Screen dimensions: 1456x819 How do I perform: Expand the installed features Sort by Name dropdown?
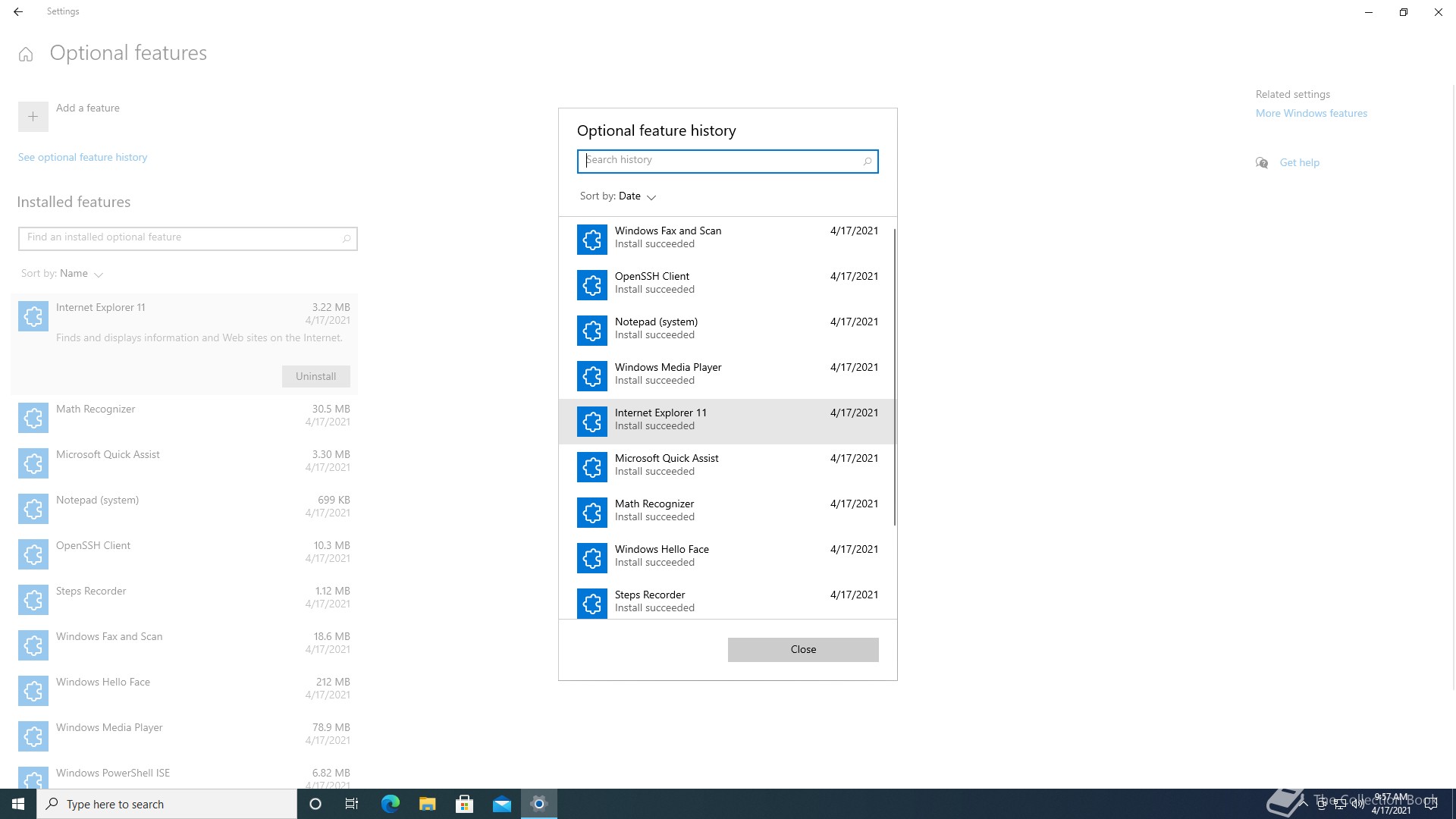[x=62, y=274]
